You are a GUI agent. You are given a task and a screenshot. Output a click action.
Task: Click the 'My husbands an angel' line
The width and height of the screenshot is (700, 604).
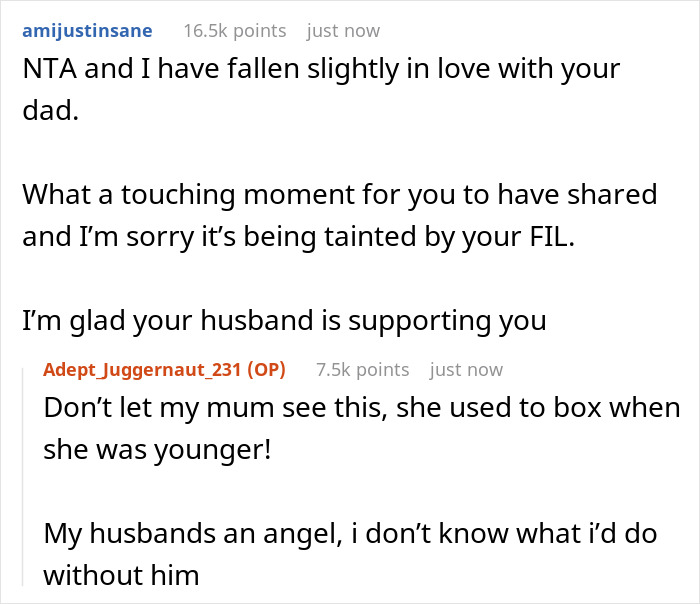[x=350, y=533]
